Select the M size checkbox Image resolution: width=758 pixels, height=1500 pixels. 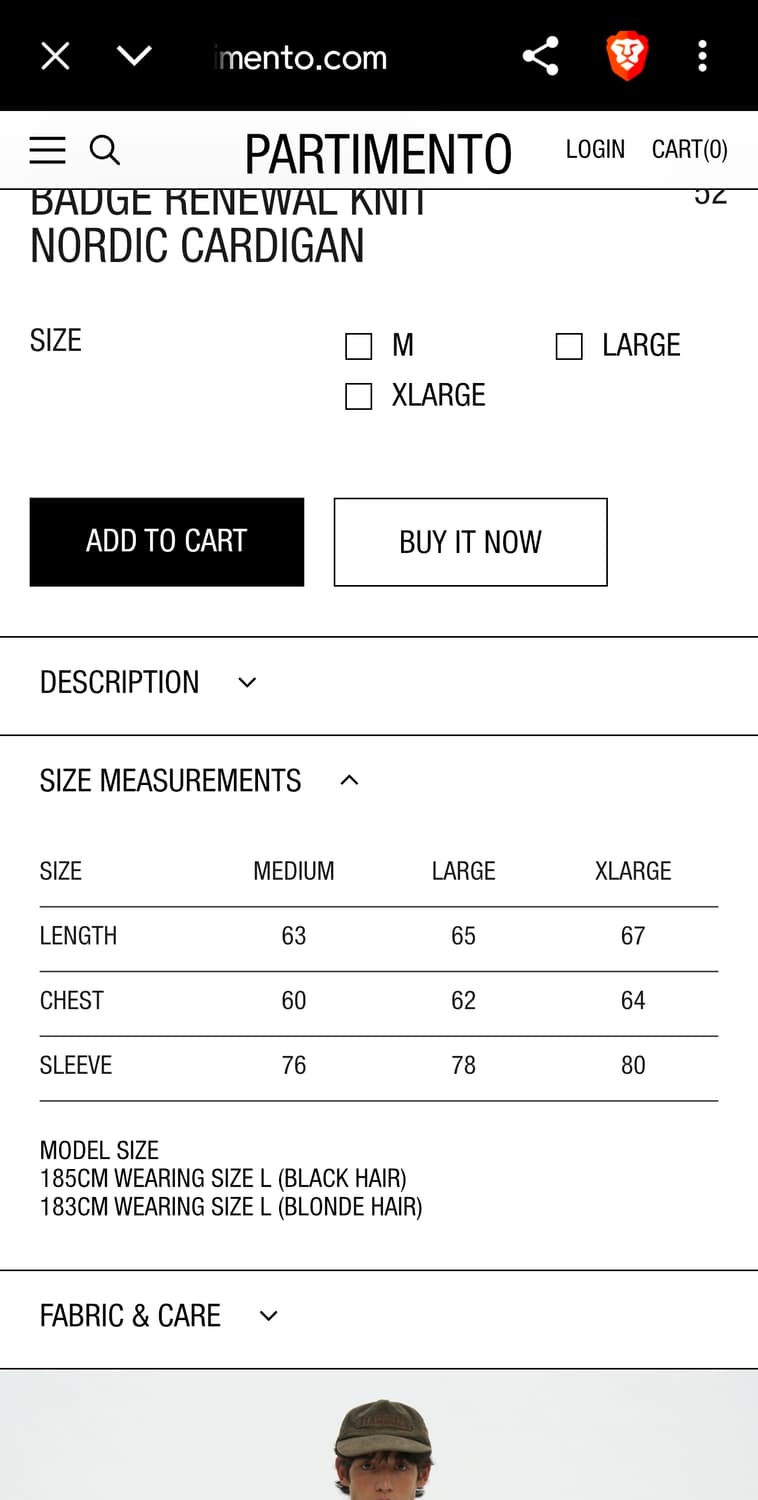[358, 346]
